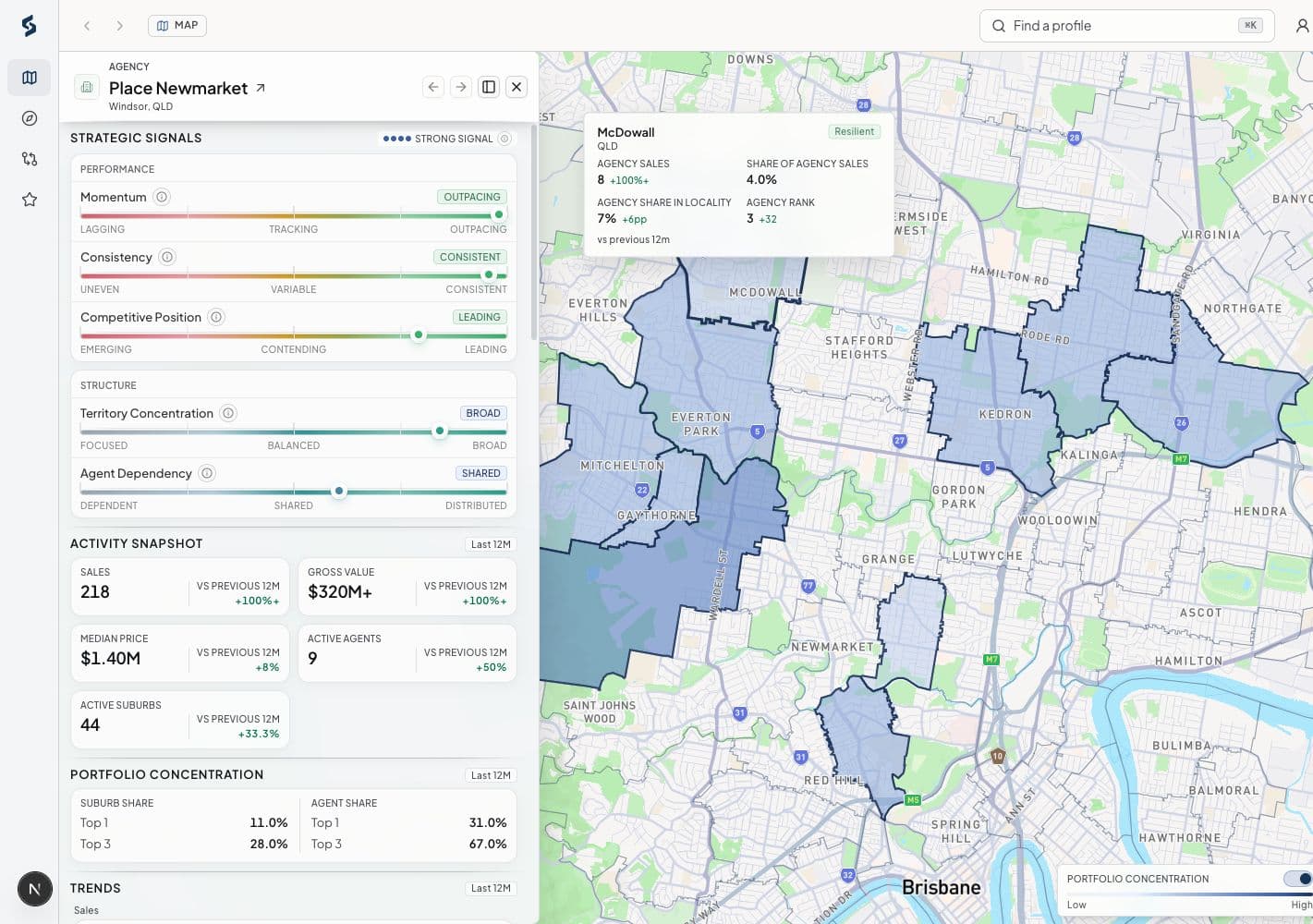The height and width of the screenshot is (924, 1313).
Task: Open Portfolio Concentration Last 12M selector
Action: pyautogui.click(x=491, y=775)
